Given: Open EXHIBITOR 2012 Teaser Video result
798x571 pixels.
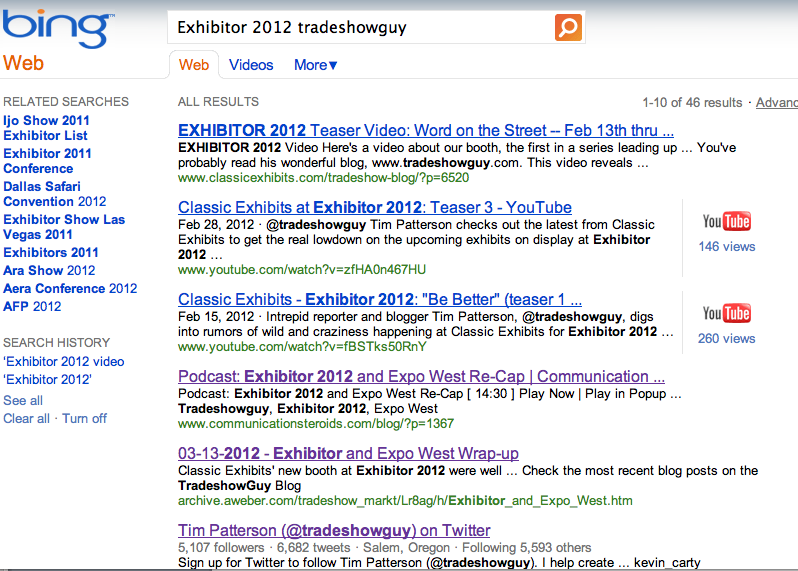Looking at the screenshot, I should [426, 130].
